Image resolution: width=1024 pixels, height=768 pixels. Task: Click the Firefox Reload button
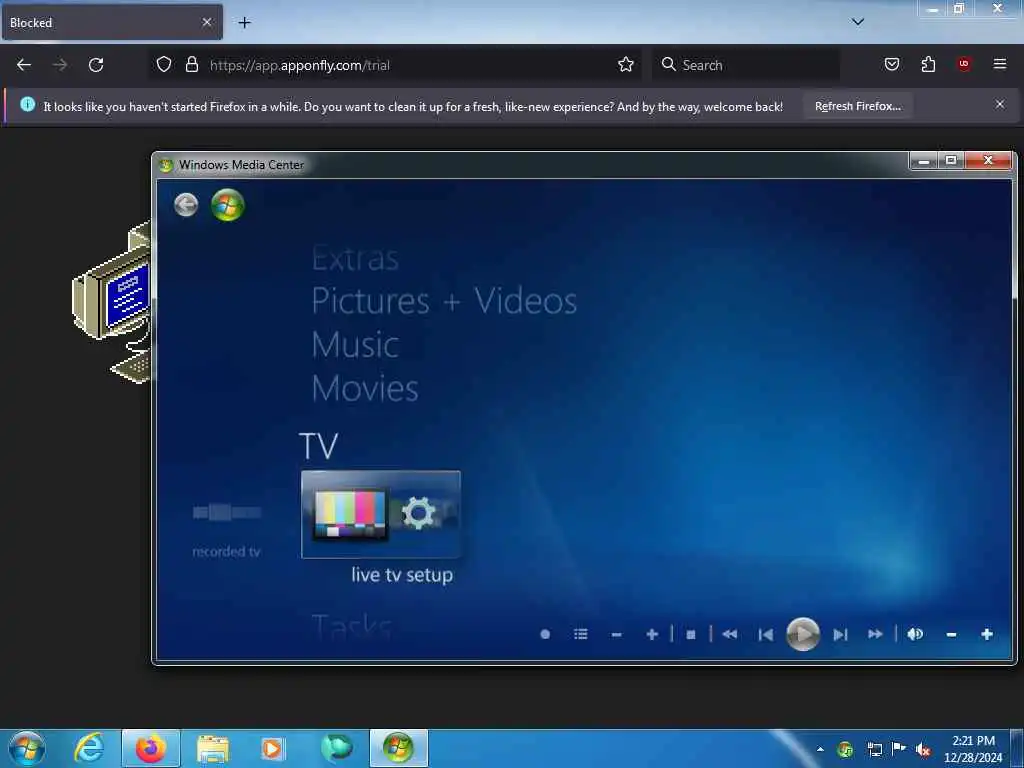coord(96,65)
